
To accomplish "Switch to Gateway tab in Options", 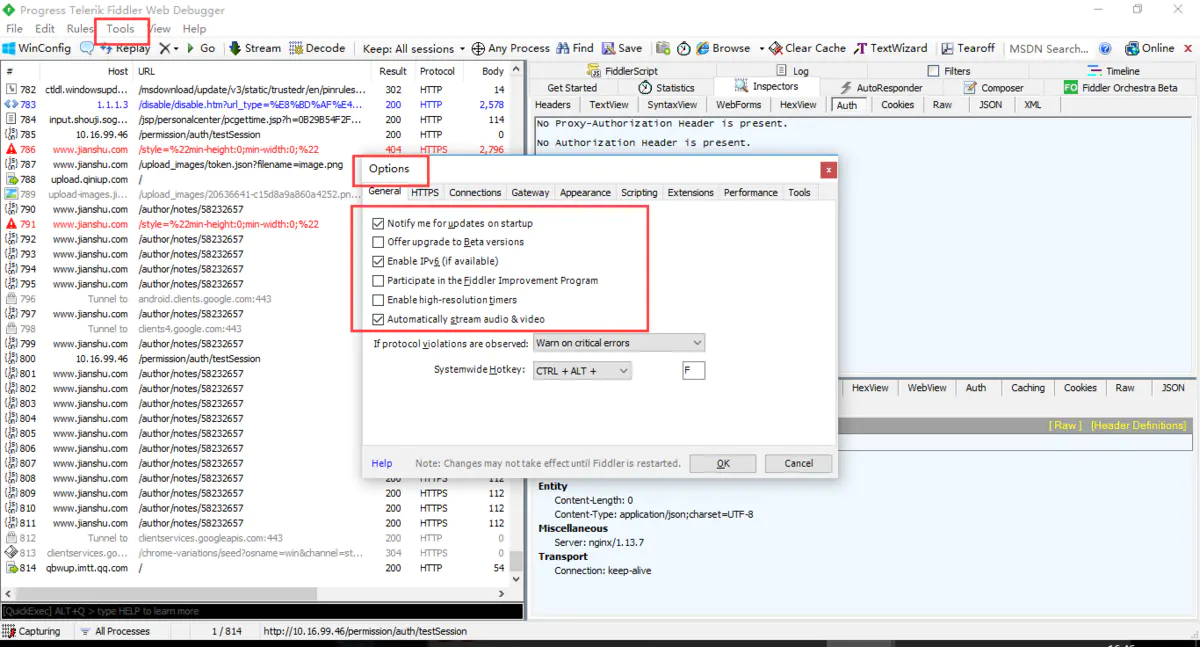I will tap(530, 192).
